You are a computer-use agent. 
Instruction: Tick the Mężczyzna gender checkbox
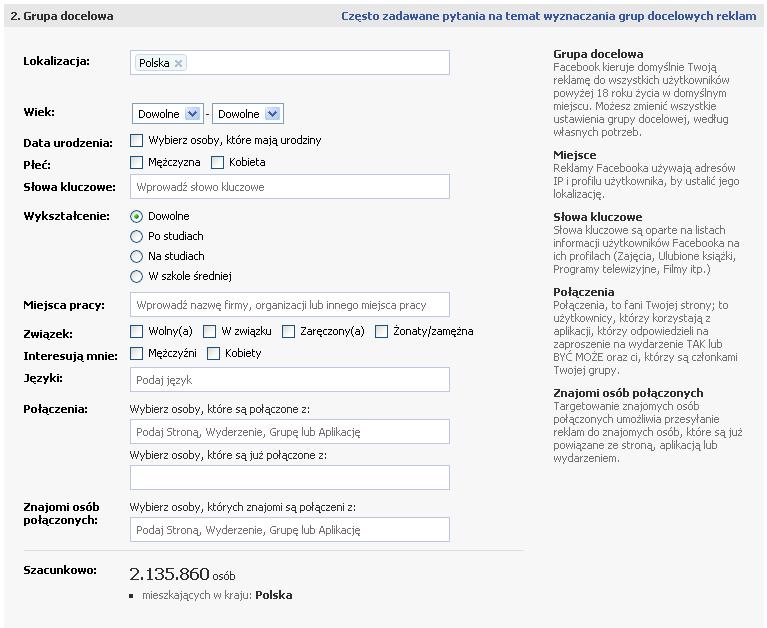(x=136, y=162)
